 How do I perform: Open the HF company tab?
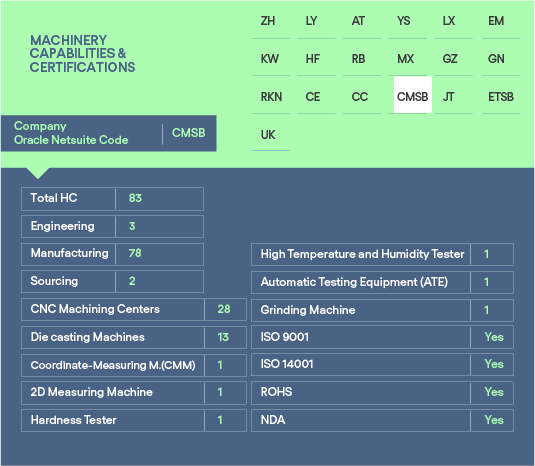click(x=316, y=59)
